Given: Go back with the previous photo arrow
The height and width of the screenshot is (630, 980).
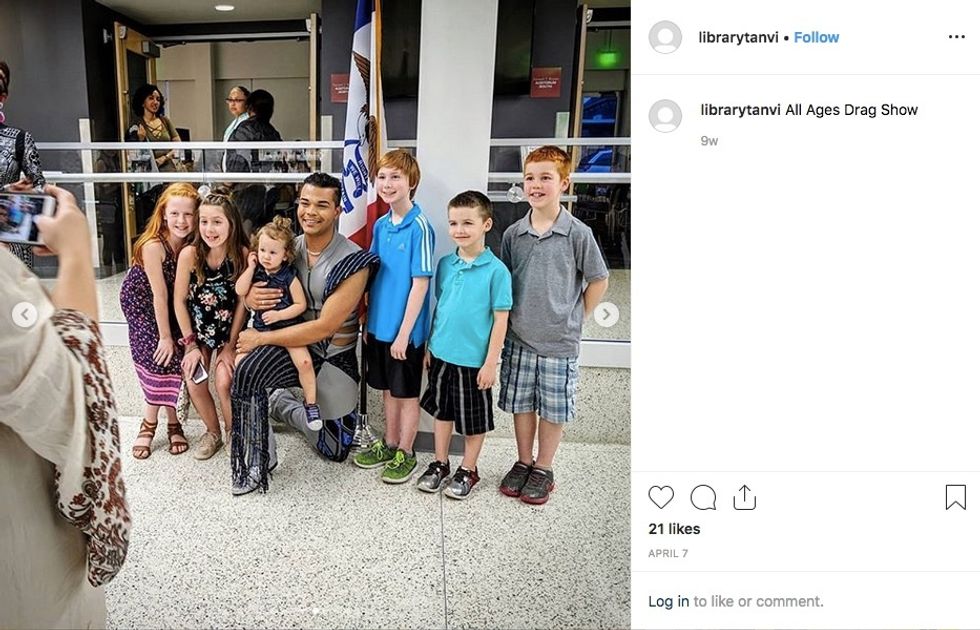Looking at the screenshot, I should [x=24, y=314].
